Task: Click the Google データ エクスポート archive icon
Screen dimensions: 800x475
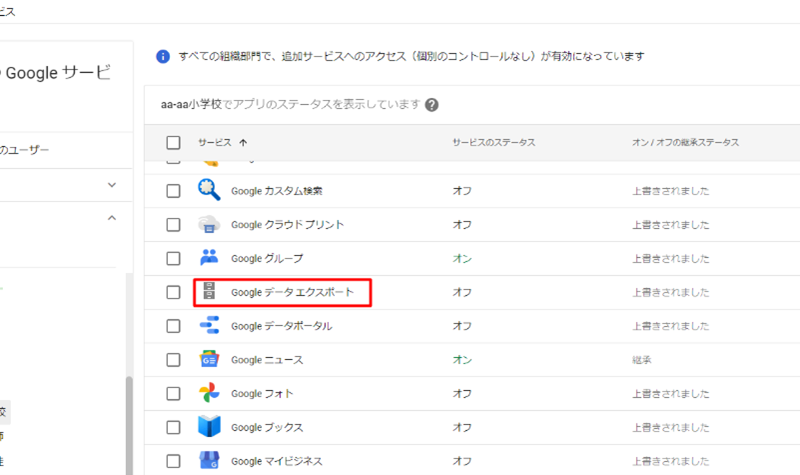Action: pyautogui.click(x=209, y=291)
